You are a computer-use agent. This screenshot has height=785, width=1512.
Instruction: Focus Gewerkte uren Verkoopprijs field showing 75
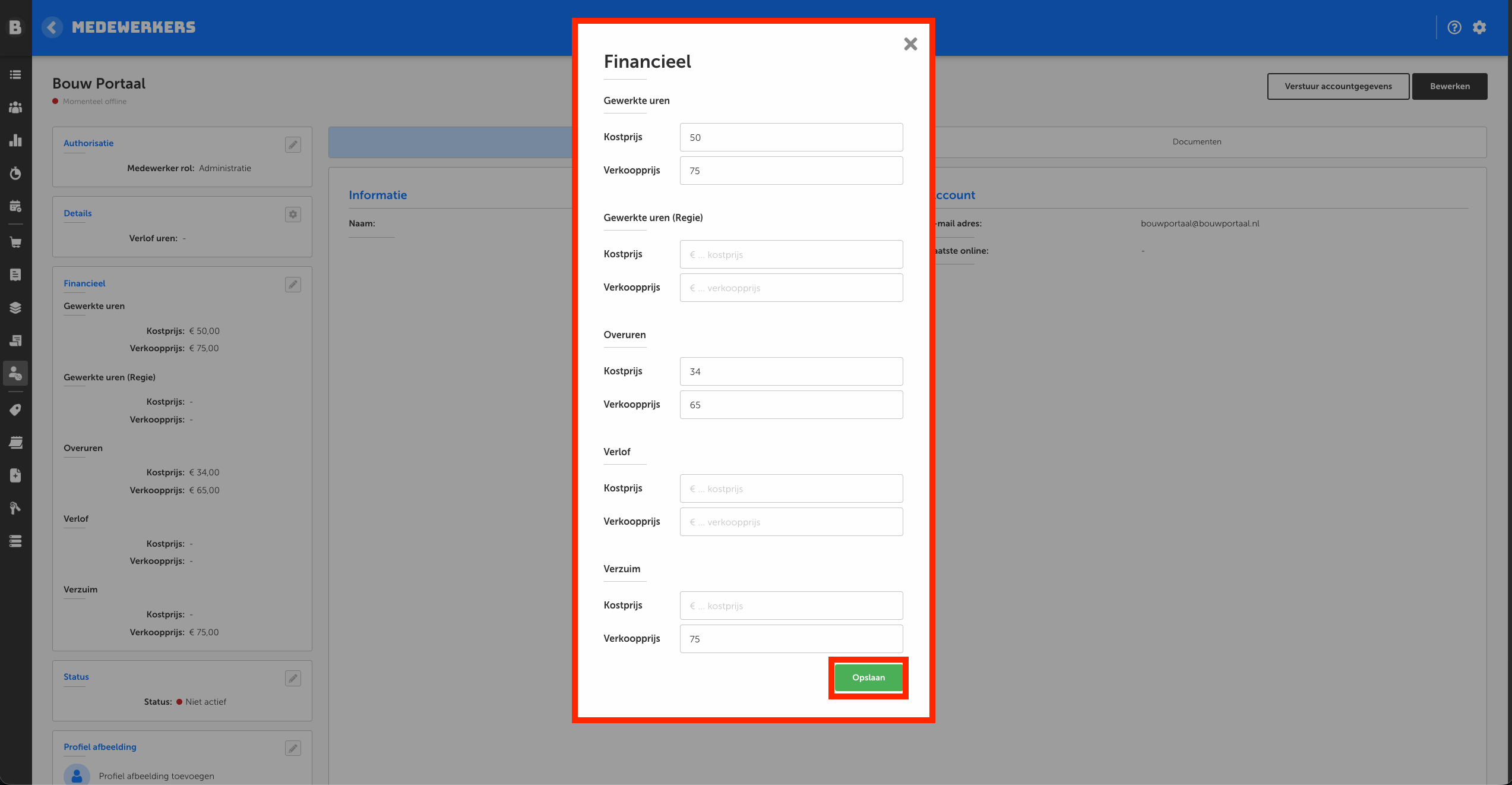791,171
